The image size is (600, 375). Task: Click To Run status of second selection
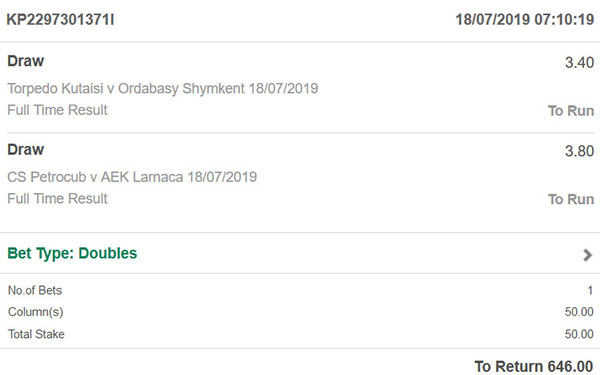571,199
